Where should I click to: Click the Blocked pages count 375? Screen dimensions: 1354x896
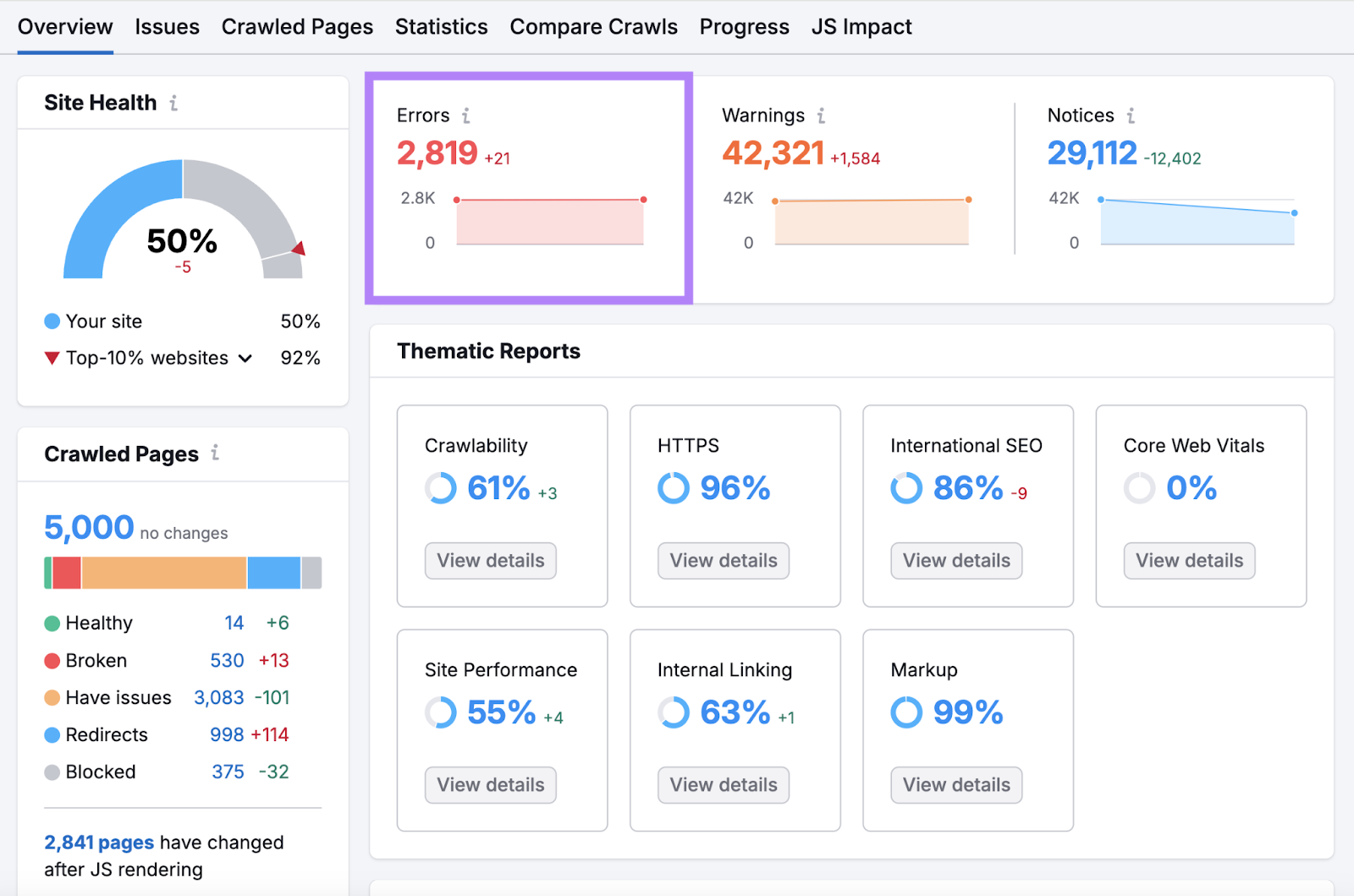click(228, 772)
